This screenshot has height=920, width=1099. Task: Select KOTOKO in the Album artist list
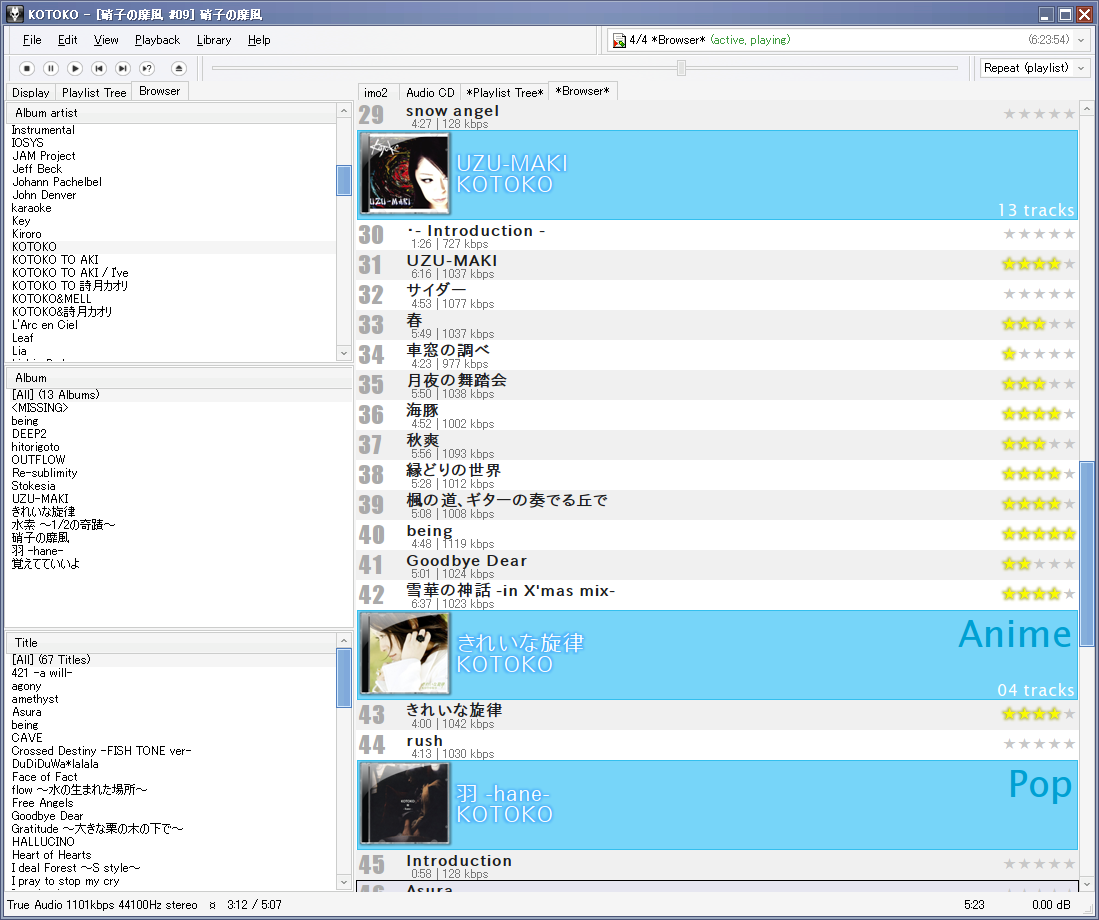point(35,247)
